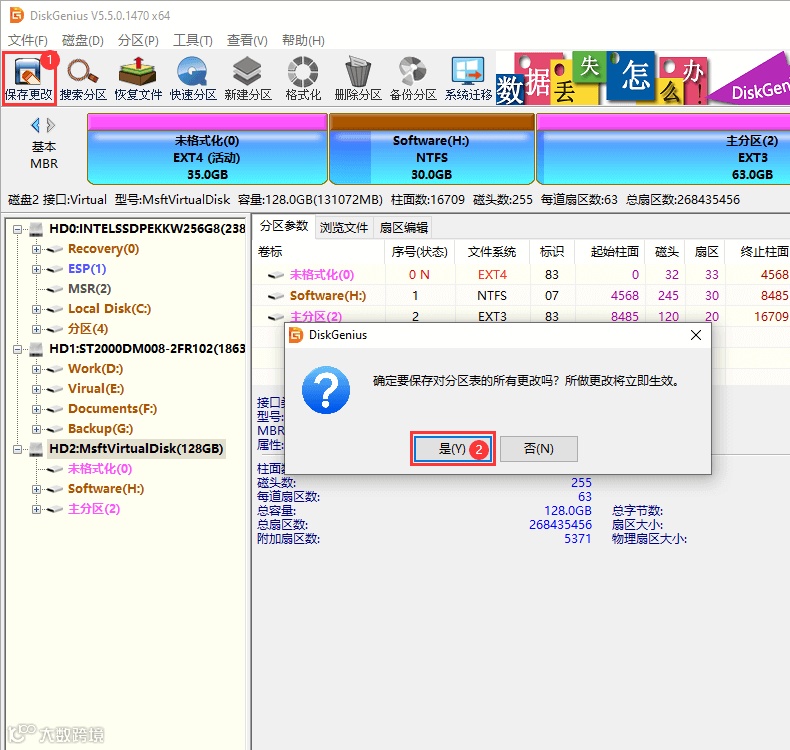The image size is (790, 750).
Task: Open the 帮助(H) menu
Action: (x=303, y=40)
